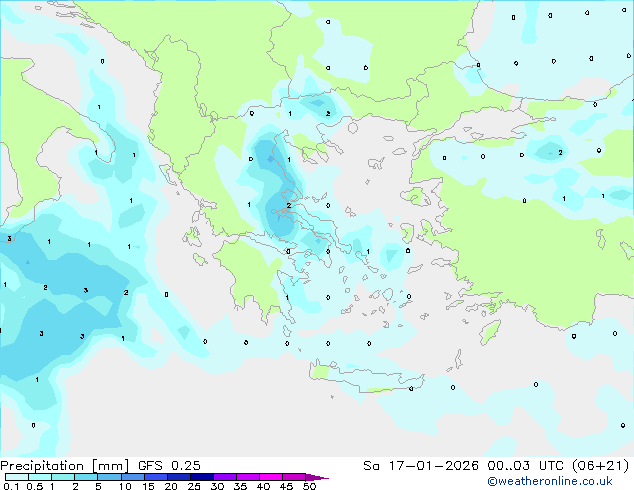Click the 'Sa 17-01-2026' date text

[421, 466]
